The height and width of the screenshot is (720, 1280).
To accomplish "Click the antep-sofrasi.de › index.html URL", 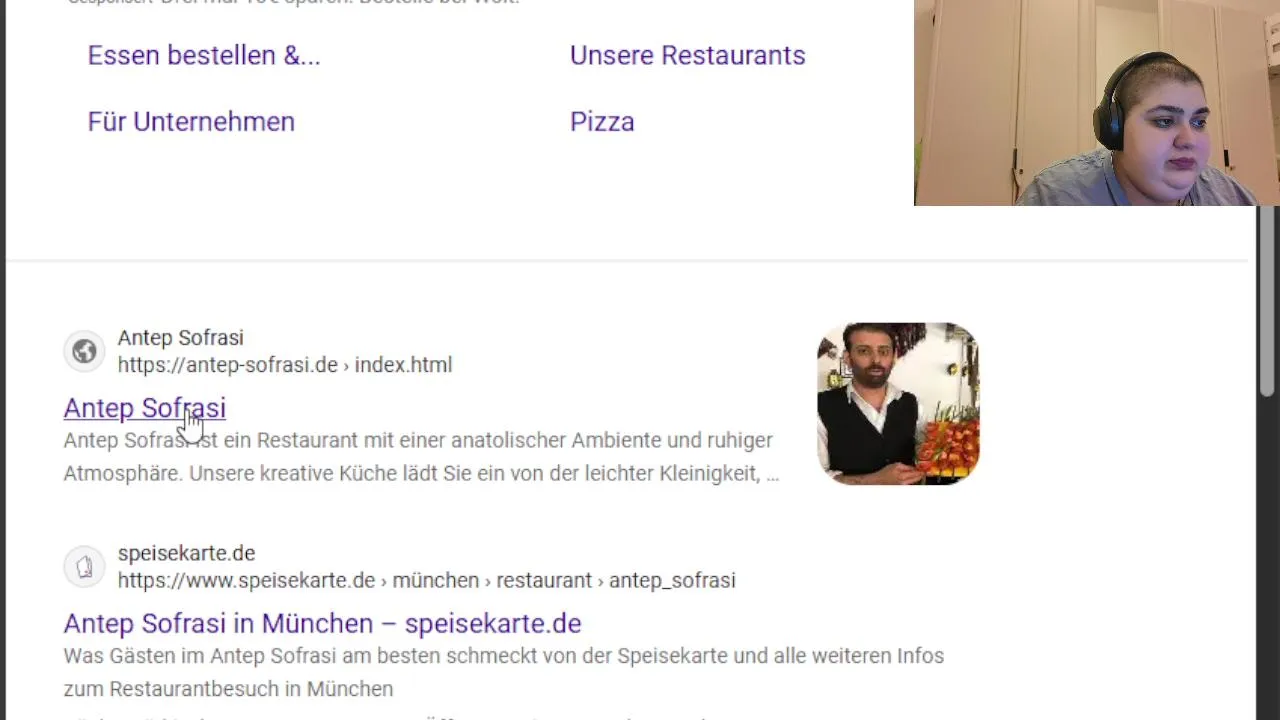I will tap(285, 365).
